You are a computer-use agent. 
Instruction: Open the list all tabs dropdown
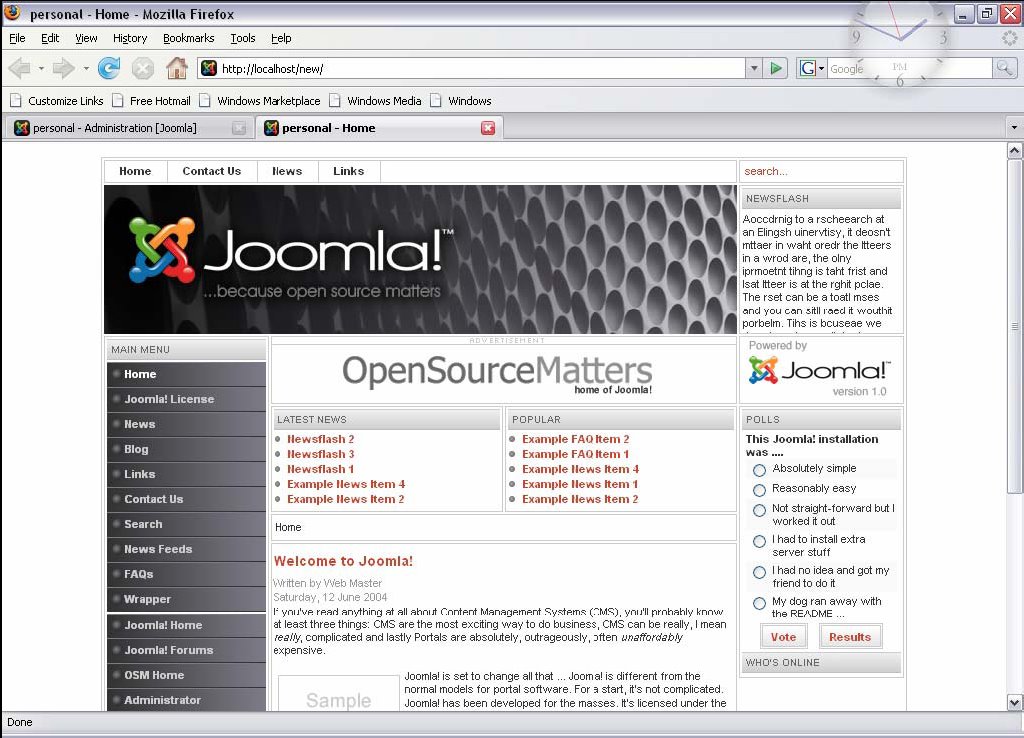[x=1014, y=128]
